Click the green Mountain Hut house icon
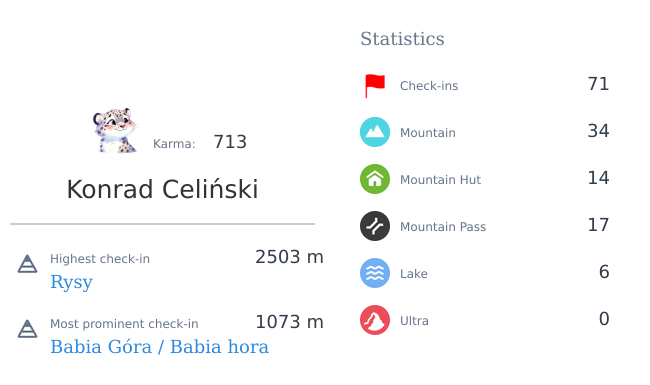This screenshot has width=650, height=385. tap(375, 179)
